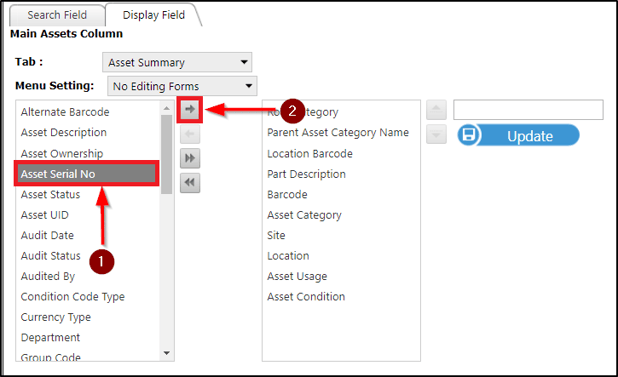Screen dimensions: 618x377
Task: Select Asset UID in available list
Action: tap(45, 215)
